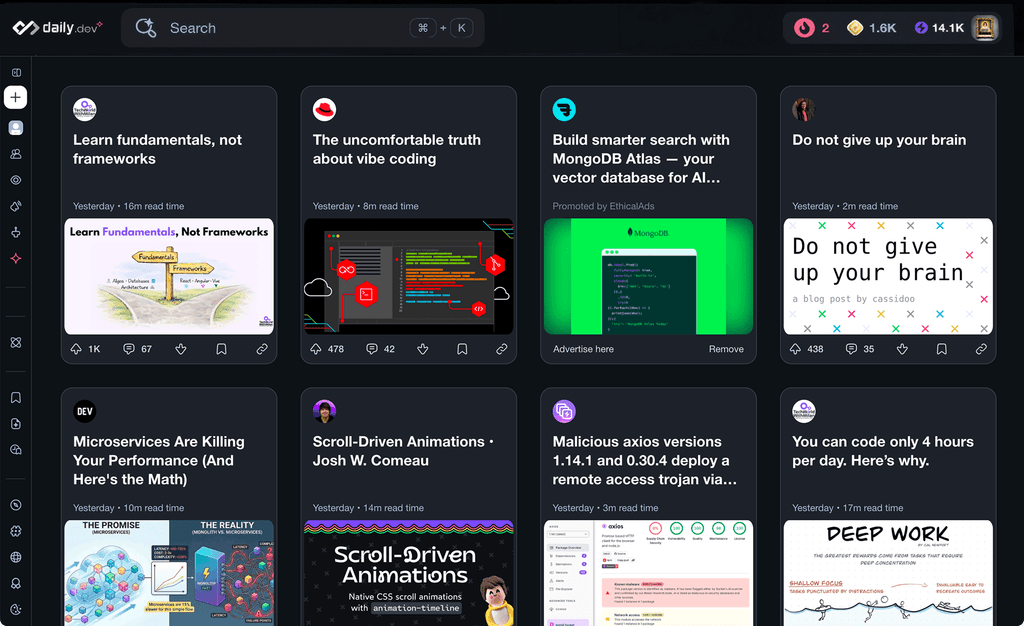The width and height of the screenshot is (1024, 626).
Task: Click Josh Comeau avatar on Scroll-Driven card
Action: (325, 411)
